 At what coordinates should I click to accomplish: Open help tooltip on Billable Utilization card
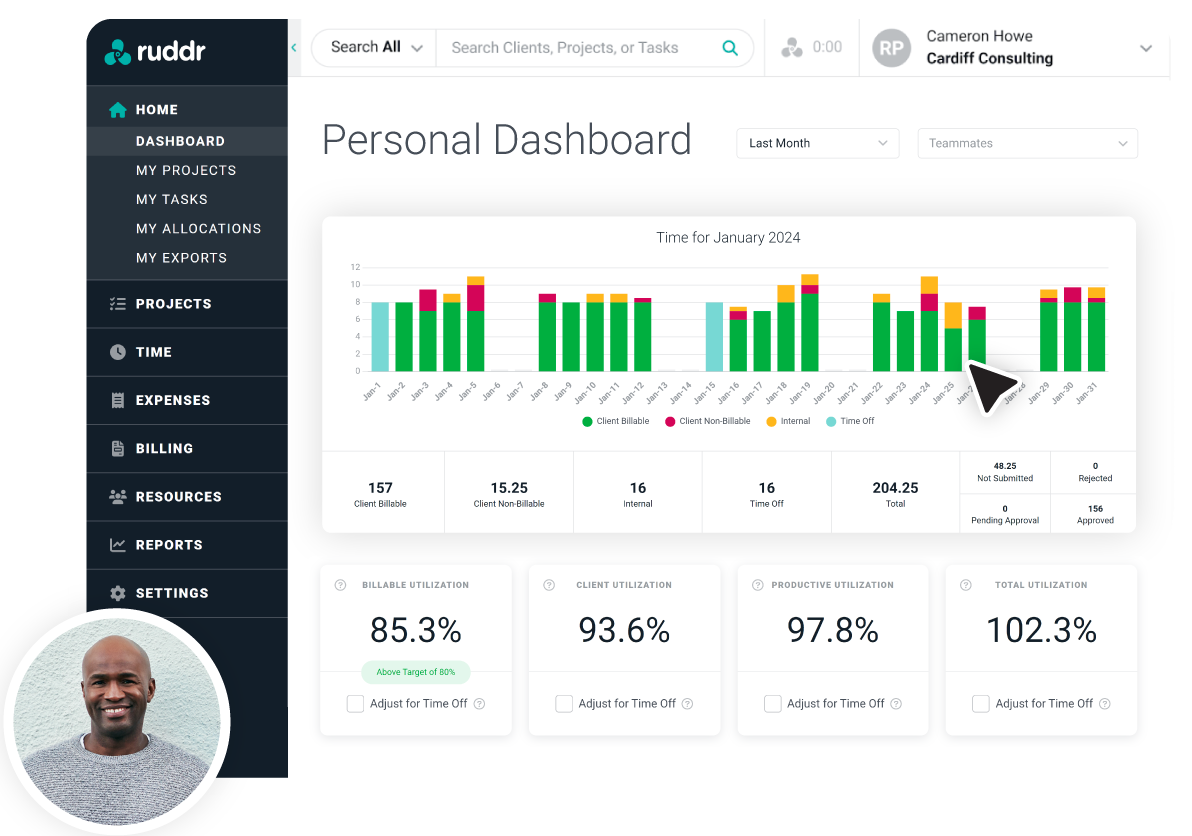(x=338, y=585)
